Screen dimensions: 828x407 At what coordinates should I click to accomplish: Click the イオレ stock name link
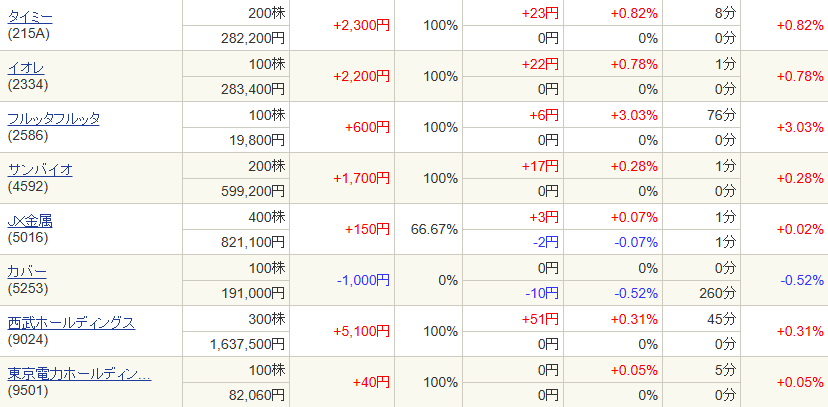25,68
